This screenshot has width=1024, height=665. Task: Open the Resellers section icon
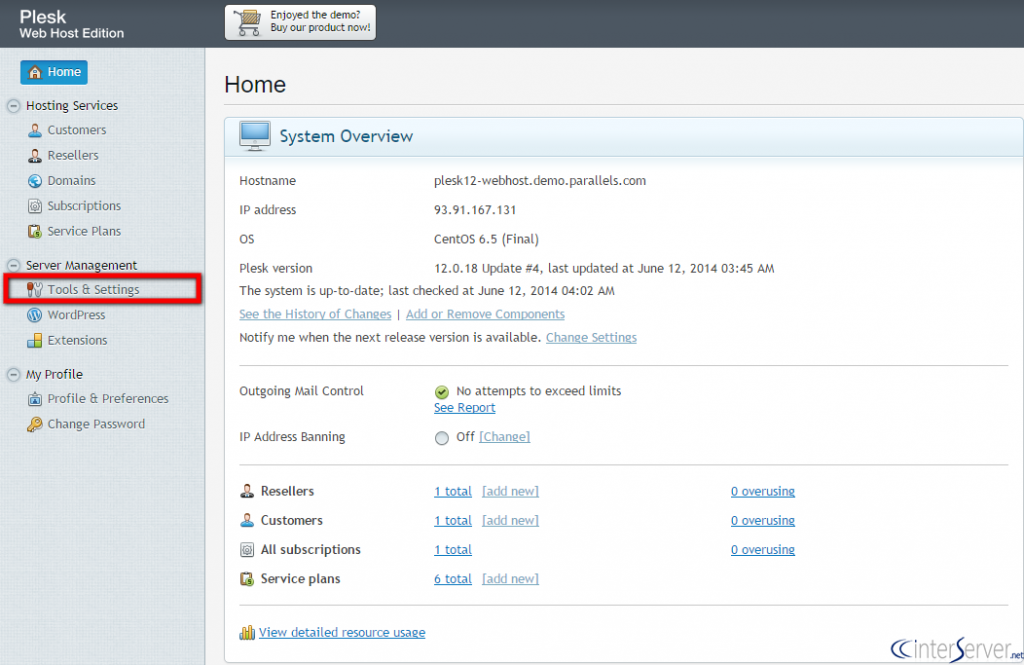35,155
